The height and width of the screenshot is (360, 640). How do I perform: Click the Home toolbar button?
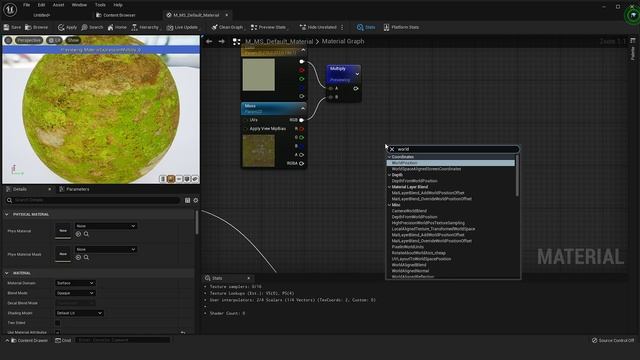[117, 27]
